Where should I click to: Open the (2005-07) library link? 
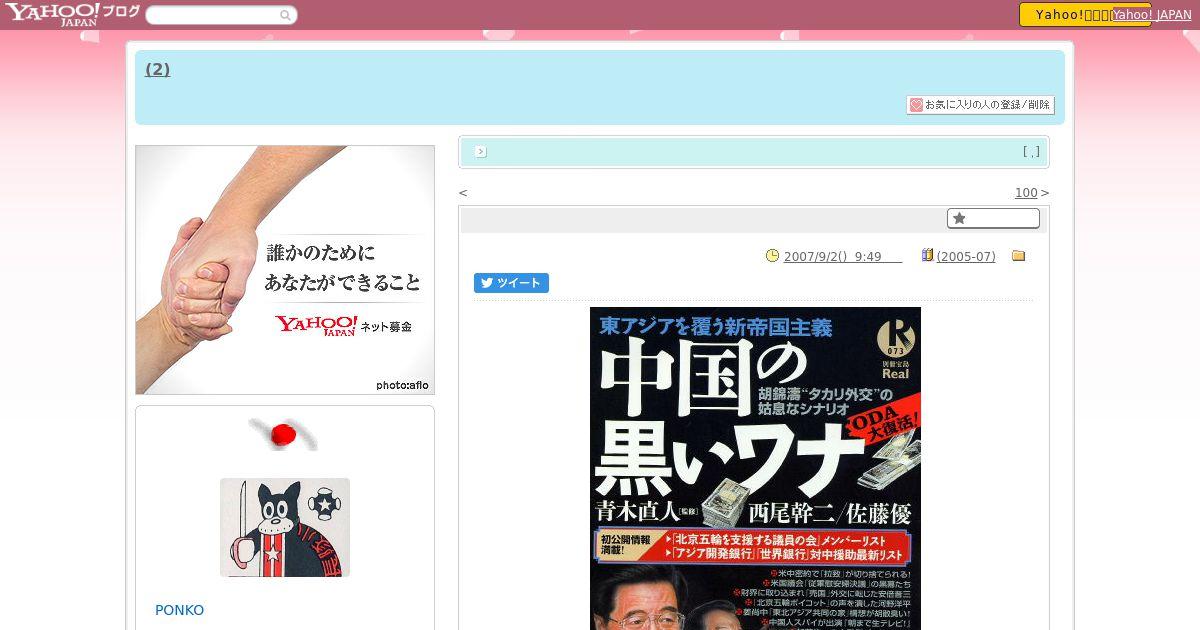[x=966, y=257]
